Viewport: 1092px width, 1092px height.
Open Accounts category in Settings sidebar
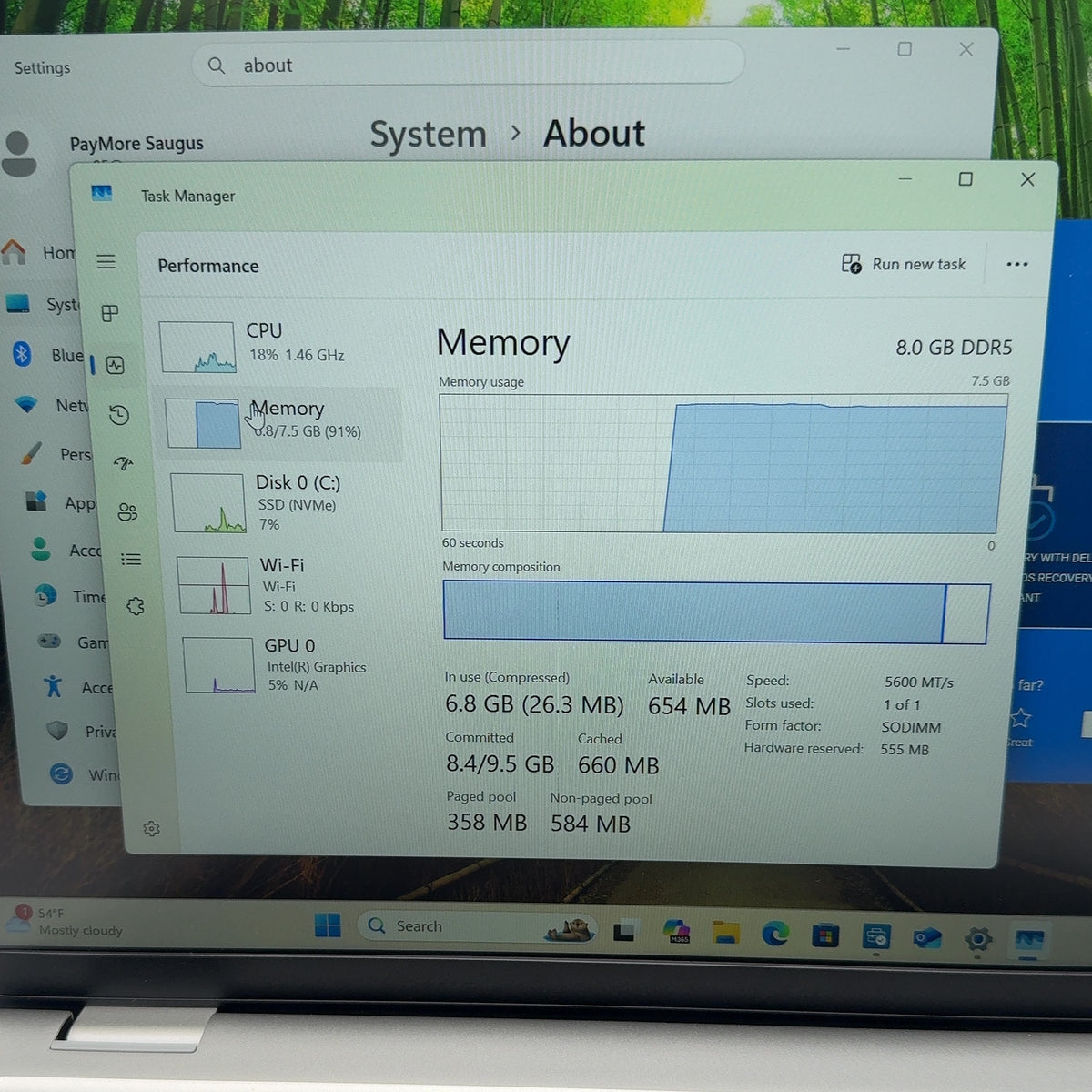pyautogui.click(x=66, y=550)
